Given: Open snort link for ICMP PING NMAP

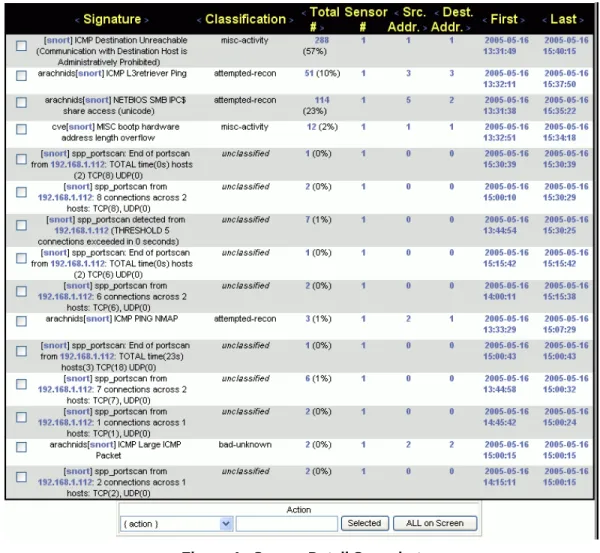Looking at the screenshot, I should tap(98, 319).
